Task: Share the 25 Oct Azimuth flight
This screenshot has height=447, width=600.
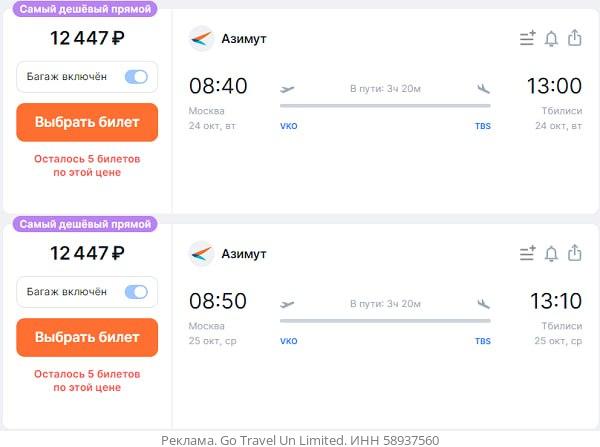Action: coord(574,253)
